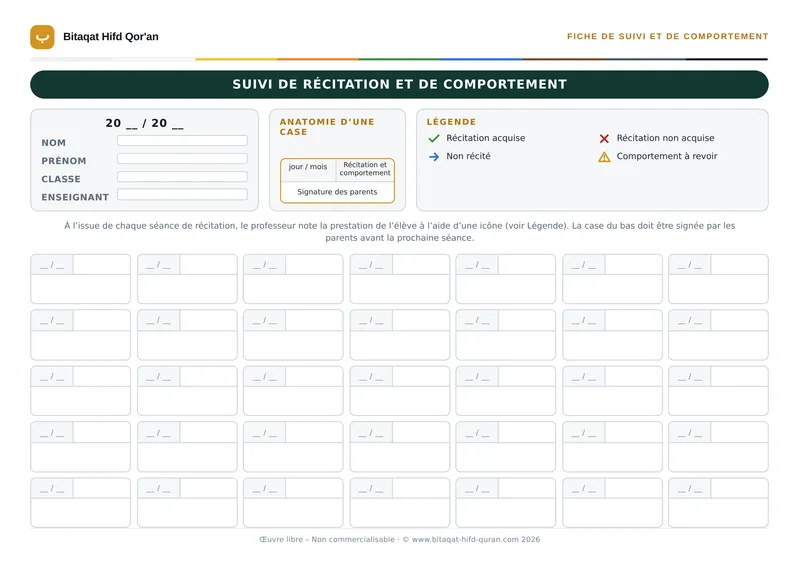Click 'FICHE DE SUIVI ET DE COMPORTEMENT' header text
800x564 pixels.
(667, 36)
